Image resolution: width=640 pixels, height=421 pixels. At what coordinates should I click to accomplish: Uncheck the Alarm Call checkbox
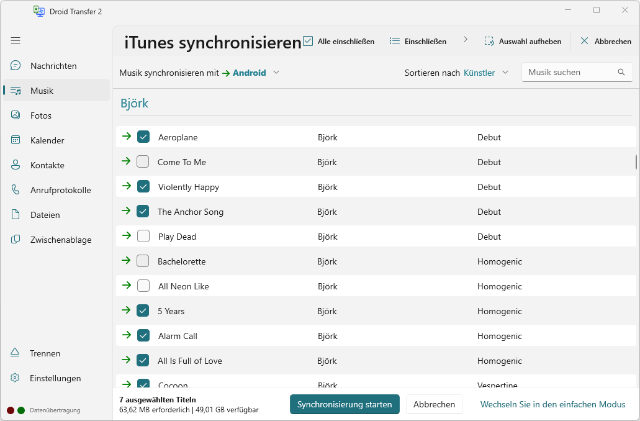(143, 336)
